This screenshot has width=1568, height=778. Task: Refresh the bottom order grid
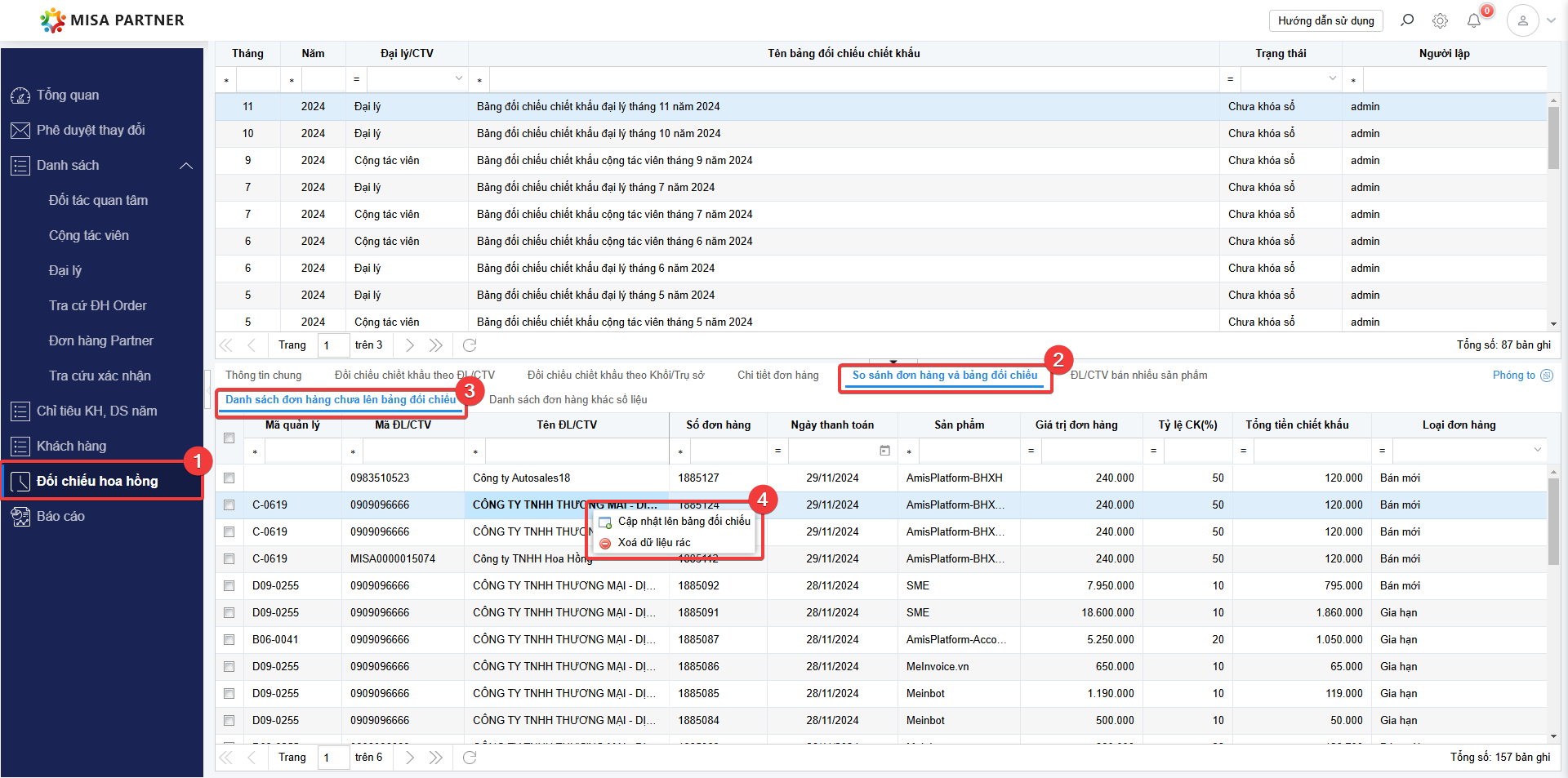coord(470,758)
